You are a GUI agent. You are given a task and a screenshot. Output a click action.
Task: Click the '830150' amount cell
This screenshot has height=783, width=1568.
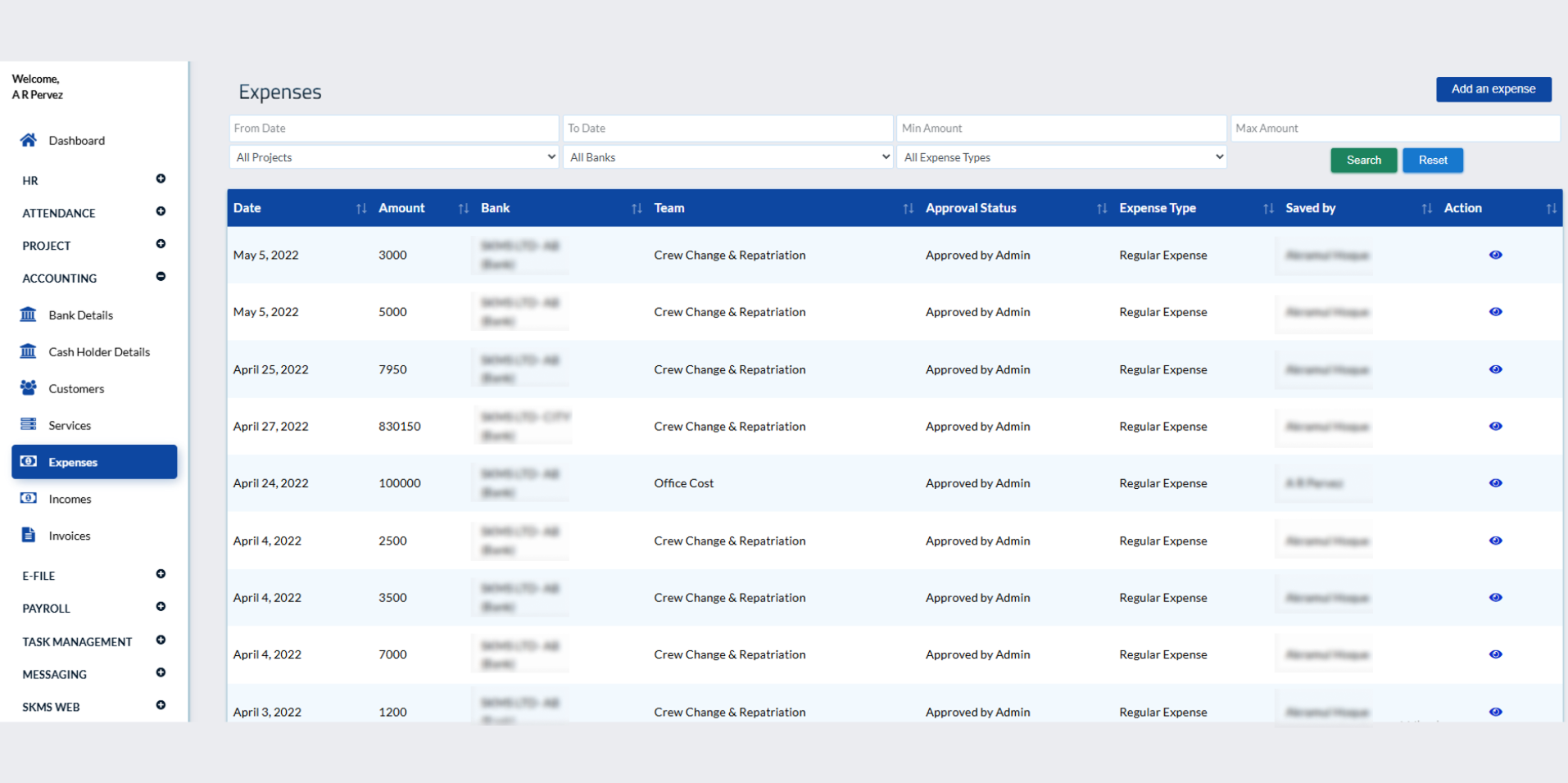[x=400, y=426]
